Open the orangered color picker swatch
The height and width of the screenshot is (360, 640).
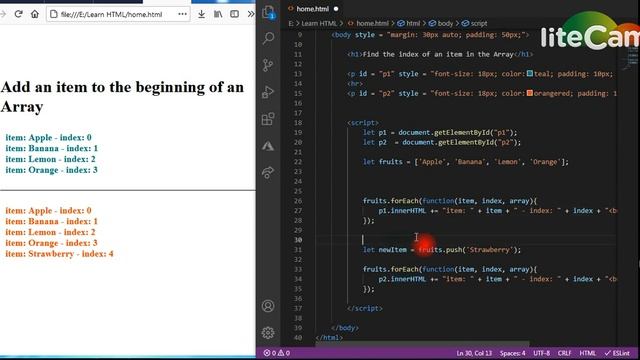tap(530, 93)
